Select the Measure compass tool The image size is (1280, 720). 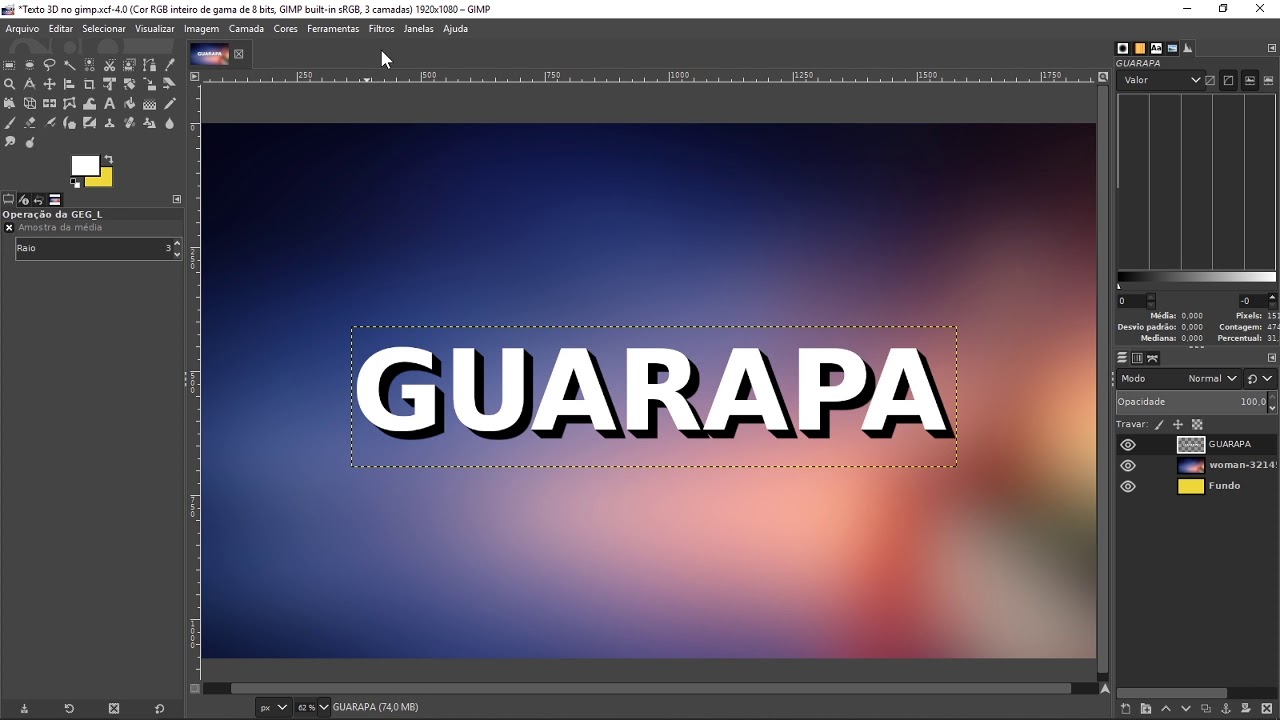click(29, 84)
